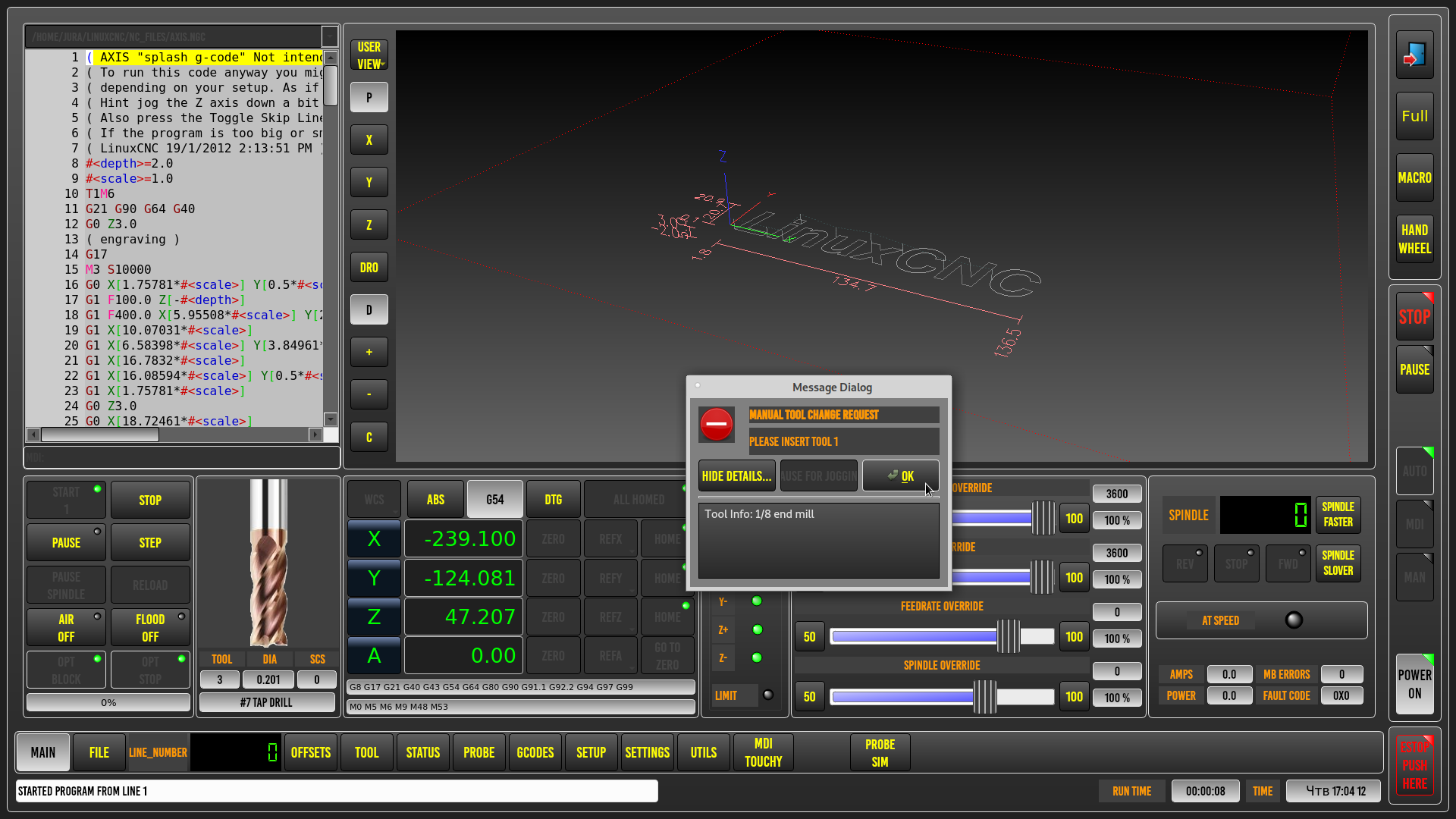Open the TOOL tab
This screenshot has width=1456, height=819.
[367, 753]
